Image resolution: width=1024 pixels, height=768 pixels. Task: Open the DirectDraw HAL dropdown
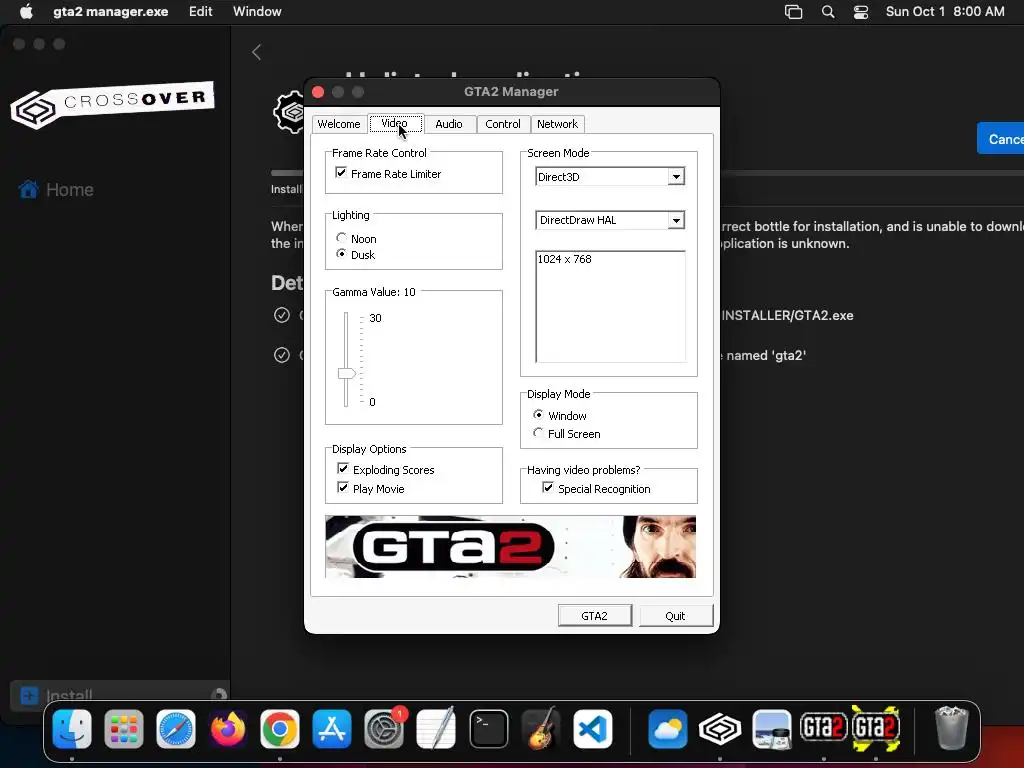coord(676,221)
